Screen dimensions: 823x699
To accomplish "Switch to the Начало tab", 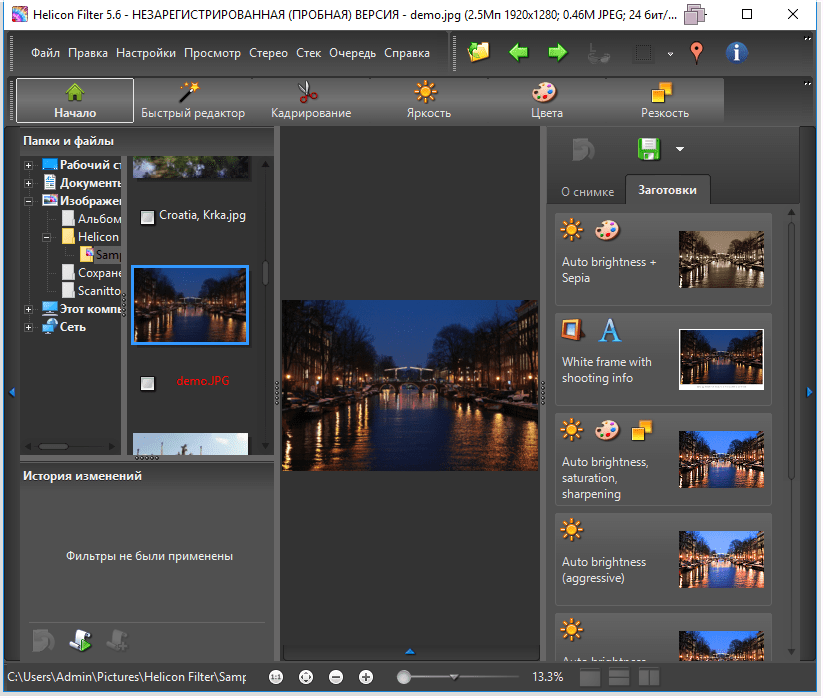I will [75, 100].
